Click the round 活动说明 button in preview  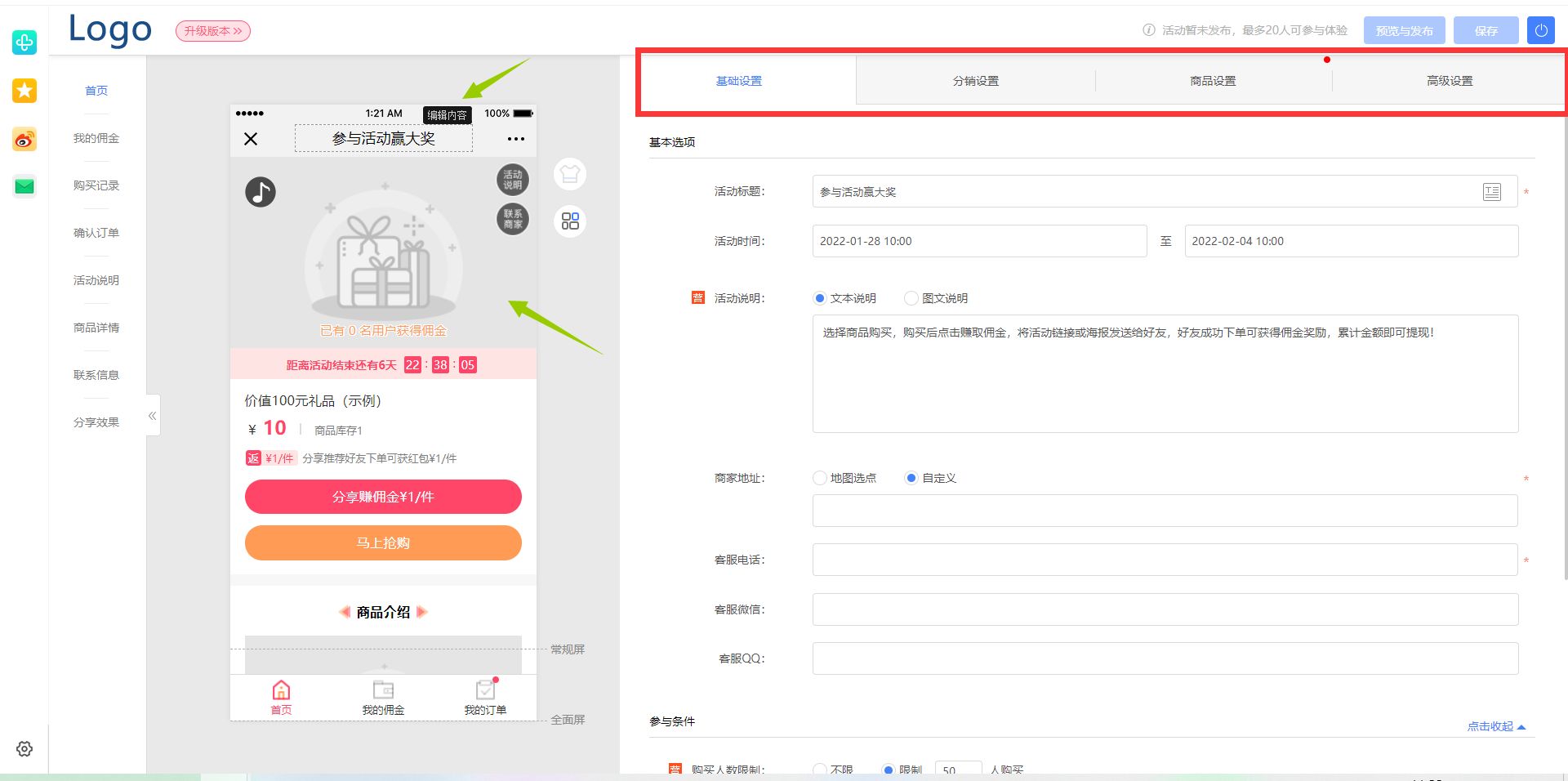[x=513, y=180]
